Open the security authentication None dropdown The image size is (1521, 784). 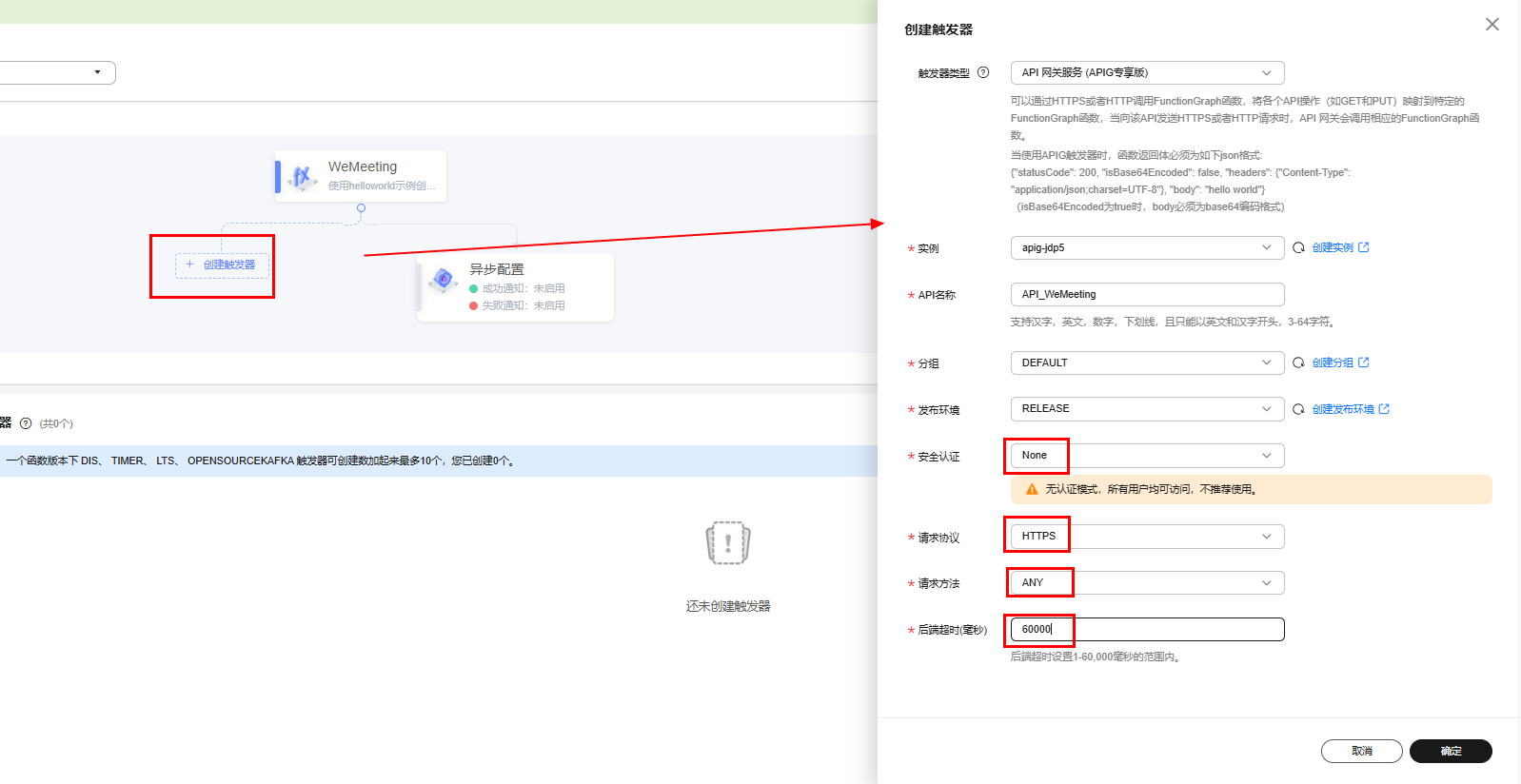pos(1146,456)
